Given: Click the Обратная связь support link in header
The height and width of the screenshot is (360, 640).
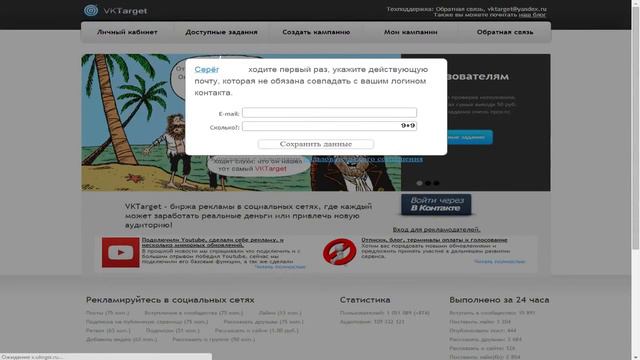Looking at the screenshot, I should [x=460, y=9].
